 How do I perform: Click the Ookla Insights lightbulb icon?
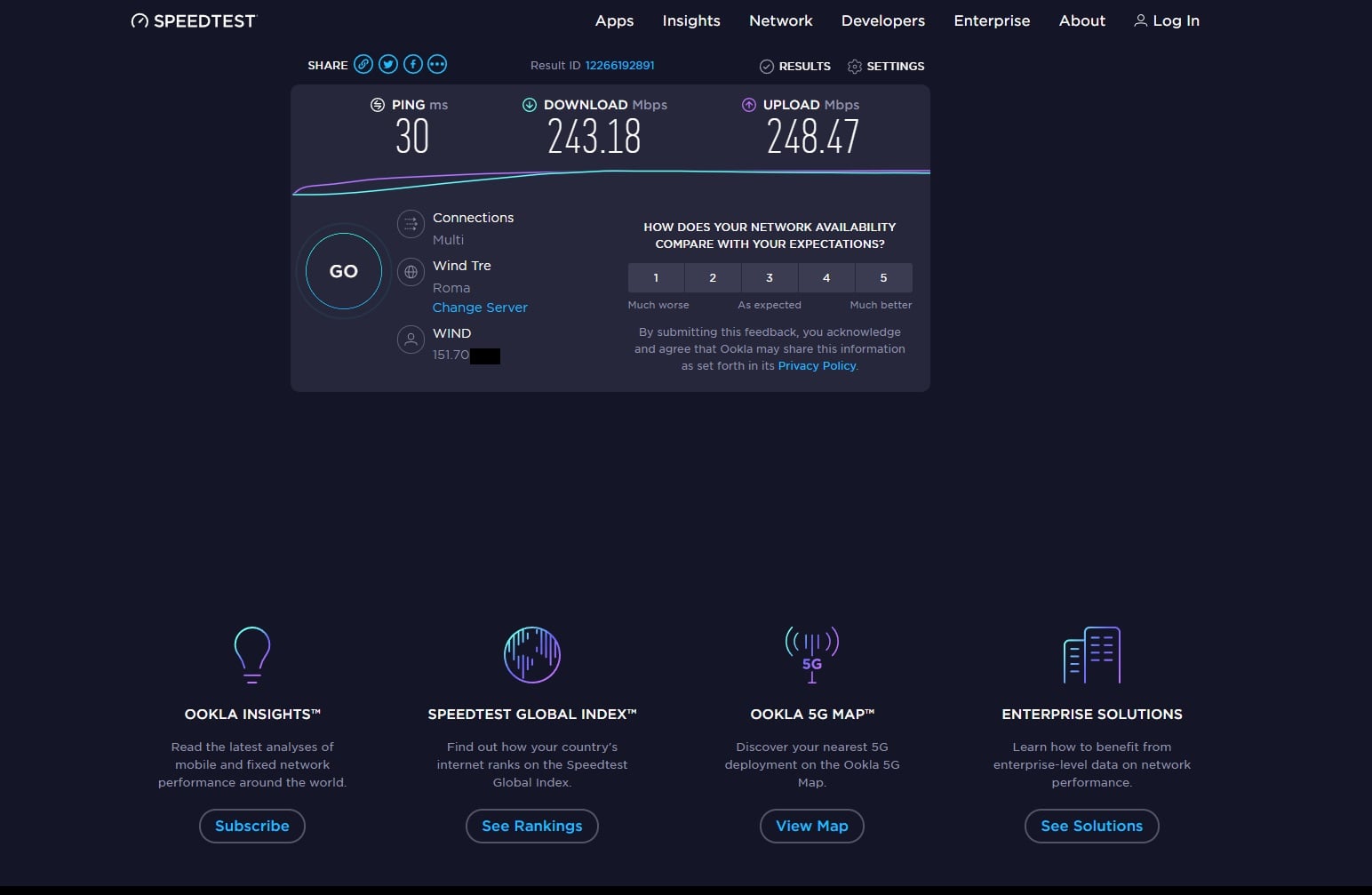[x=252, y=655]
